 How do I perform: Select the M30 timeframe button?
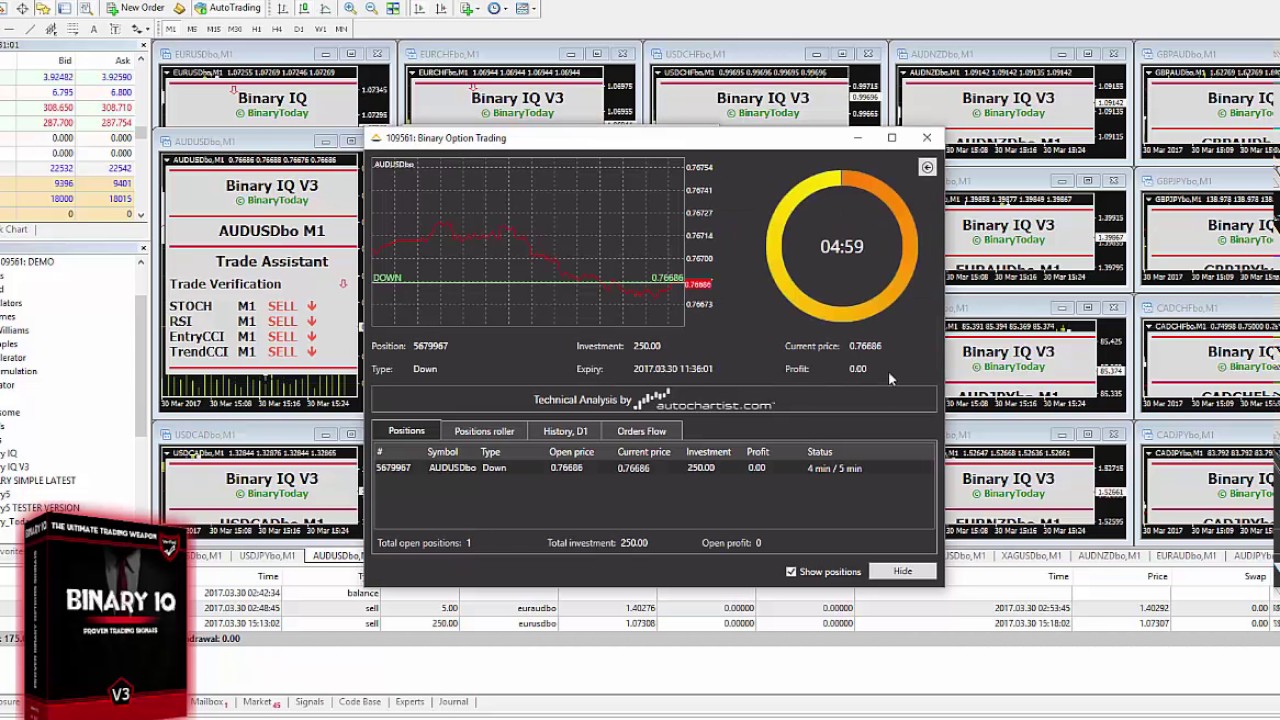click(235, 29)
